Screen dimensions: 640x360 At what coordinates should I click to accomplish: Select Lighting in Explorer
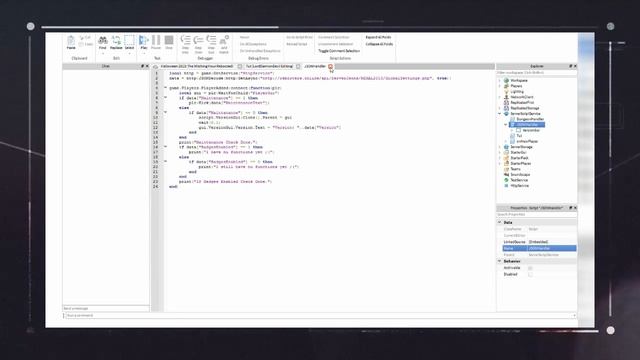(x=517, y=91)
